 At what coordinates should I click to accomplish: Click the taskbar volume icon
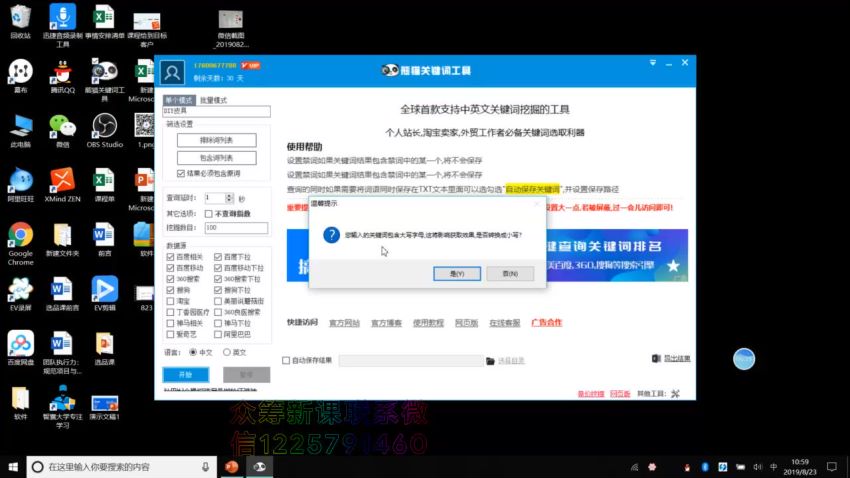pos(757,467)
